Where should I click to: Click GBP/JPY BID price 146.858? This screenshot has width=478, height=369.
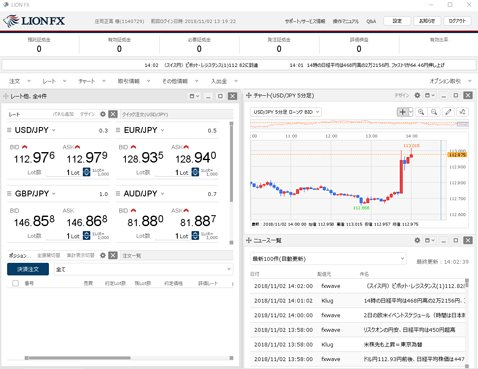pyautogui.click(x=34, y=221)
